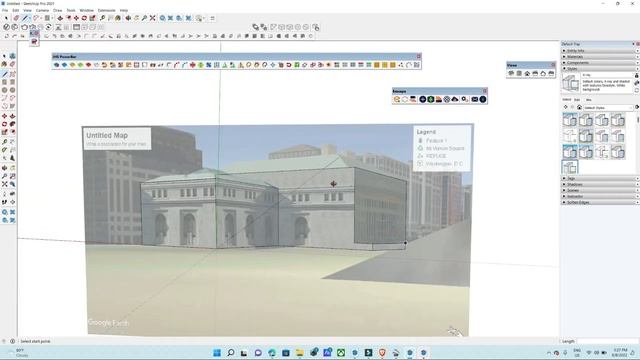Image resolution: width=640 pixels, height=360 pixels.
Task: Pick the Rotate tool in the top toolbar
Action: pyautogui.click(x=84, y=18)
